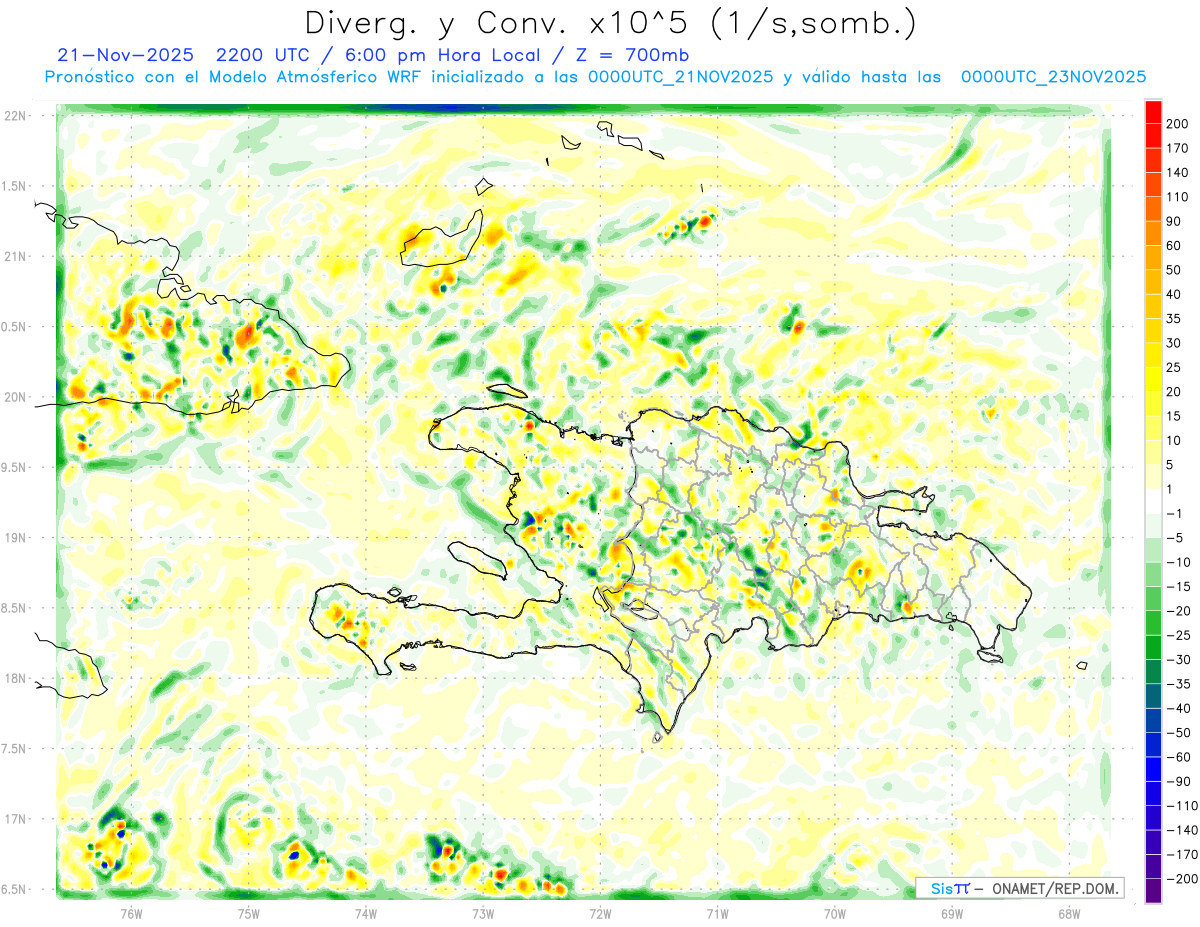Click the positive "35" color bar value

[1175, 319]
